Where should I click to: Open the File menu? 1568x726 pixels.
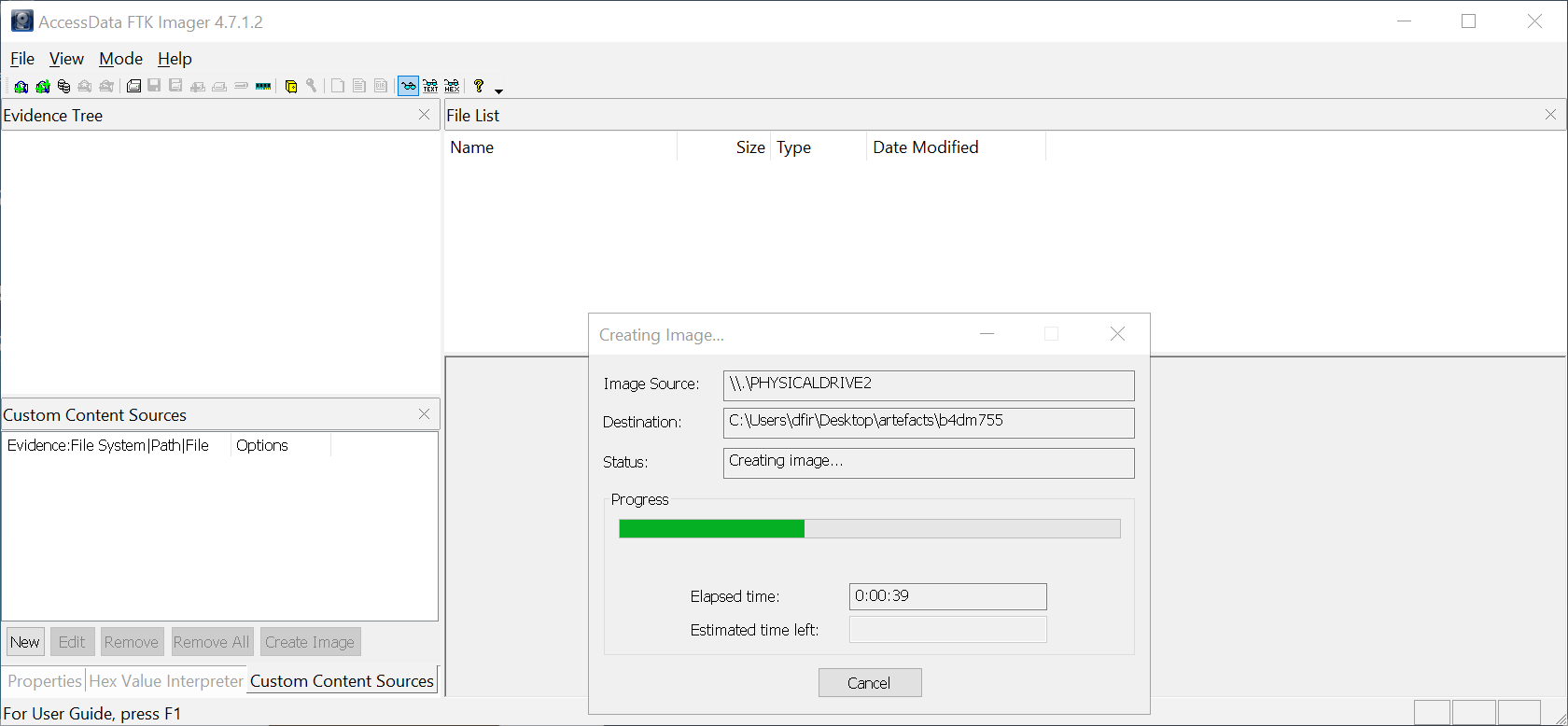(22, 59)
